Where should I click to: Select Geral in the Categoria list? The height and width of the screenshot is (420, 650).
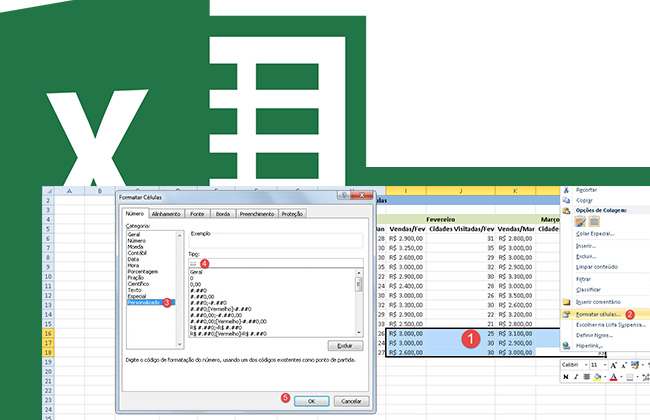tap(133, 234)
